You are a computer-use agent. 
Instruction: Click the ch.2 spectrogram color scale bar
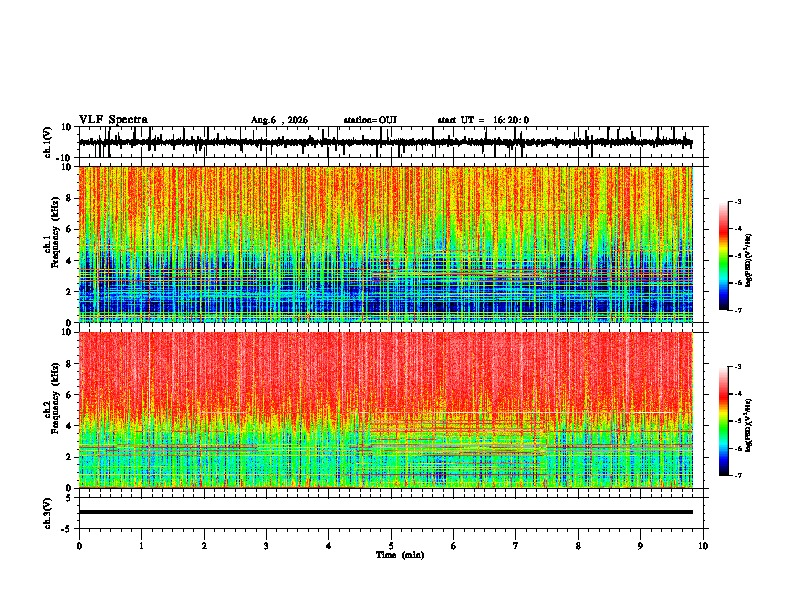[x=723, y=421]
